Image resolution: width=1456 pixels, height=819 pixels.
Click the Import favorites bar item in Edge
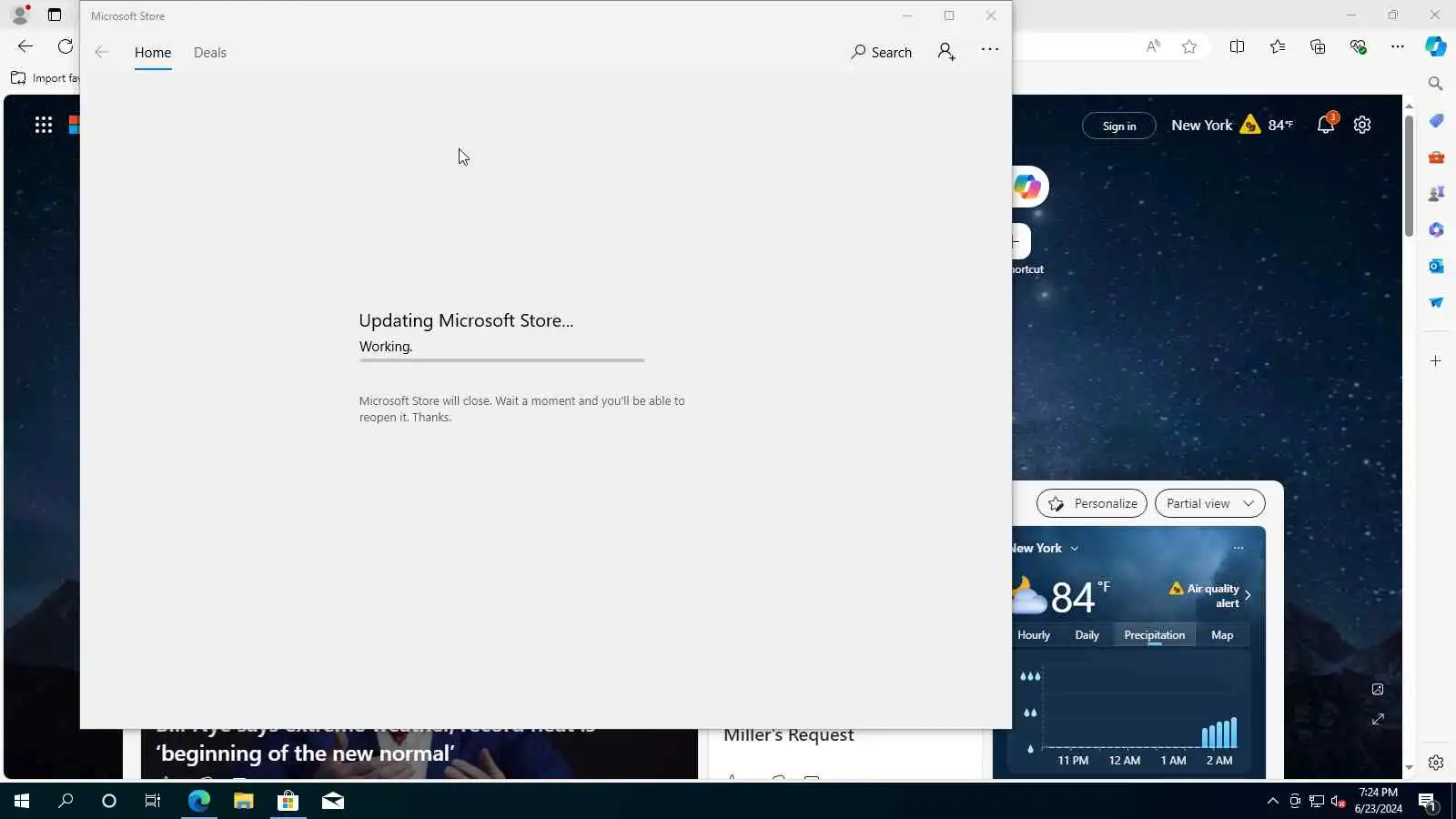(45, 78)
